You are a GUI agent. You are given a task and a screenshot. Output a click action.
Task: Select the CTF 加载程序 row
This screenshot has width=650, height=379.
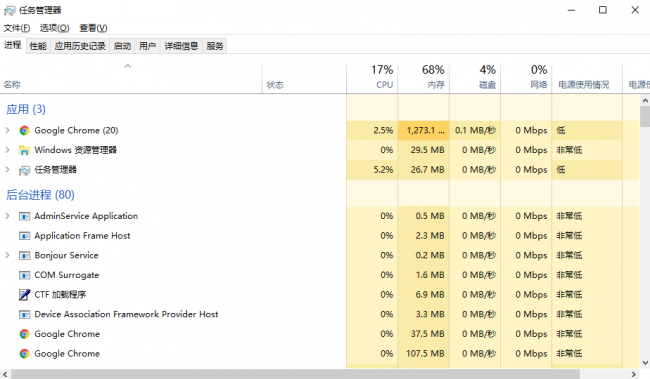[x=60, y=294]
